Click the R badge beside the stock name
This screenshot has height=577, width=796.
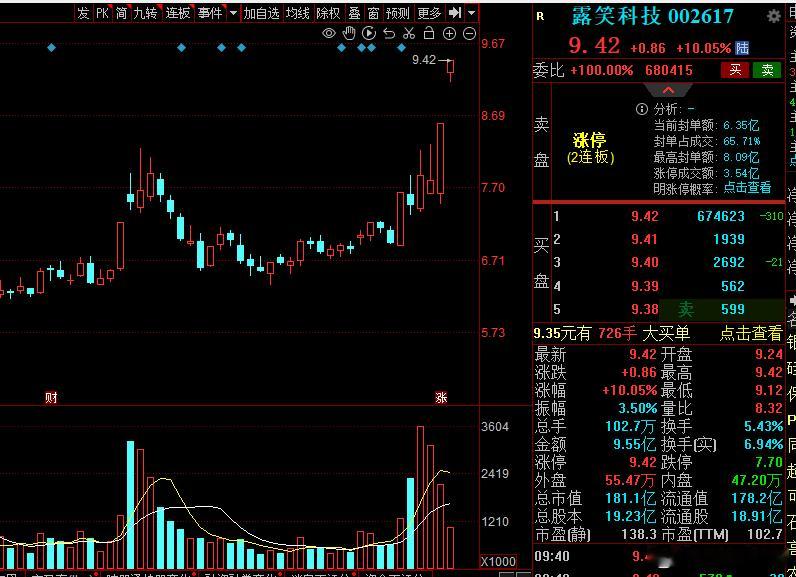(540, 17)
